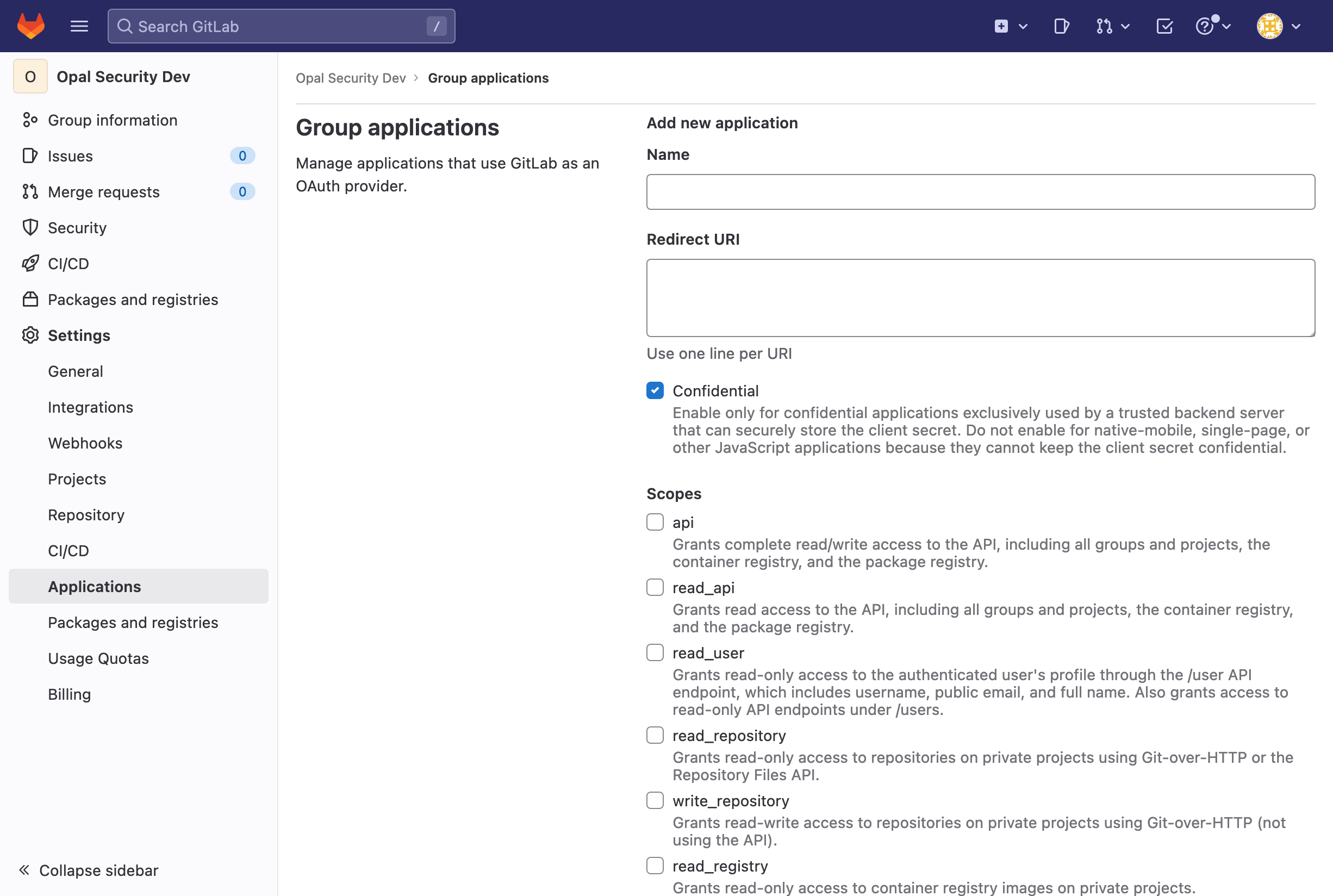1333x896 pixels.
Task: Expand the create new plus dropdown
Action: (x=1010, y=26)
